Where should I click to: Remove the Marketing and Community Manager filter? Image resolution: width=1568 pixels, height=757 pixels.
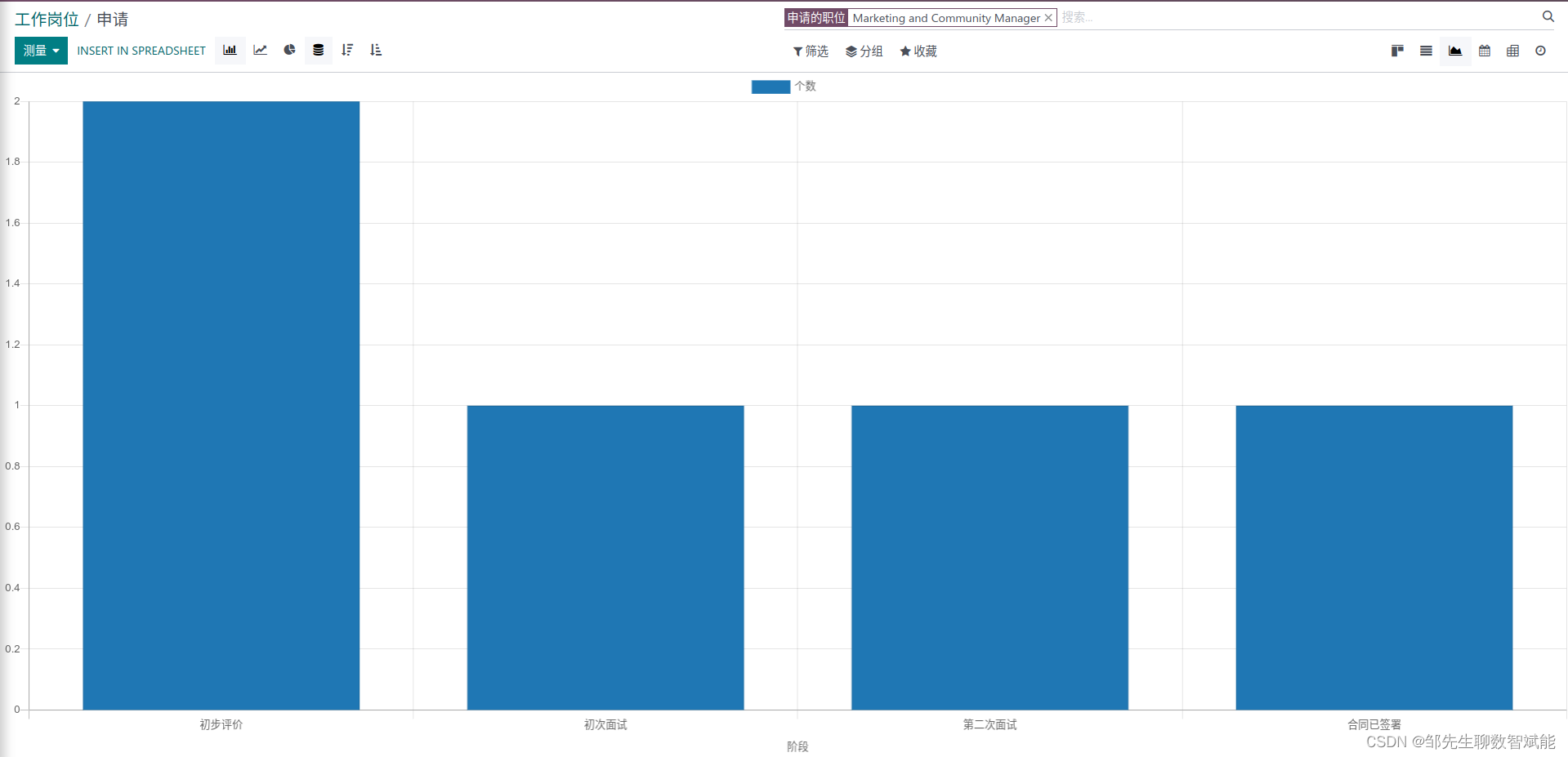point(1048,18)
